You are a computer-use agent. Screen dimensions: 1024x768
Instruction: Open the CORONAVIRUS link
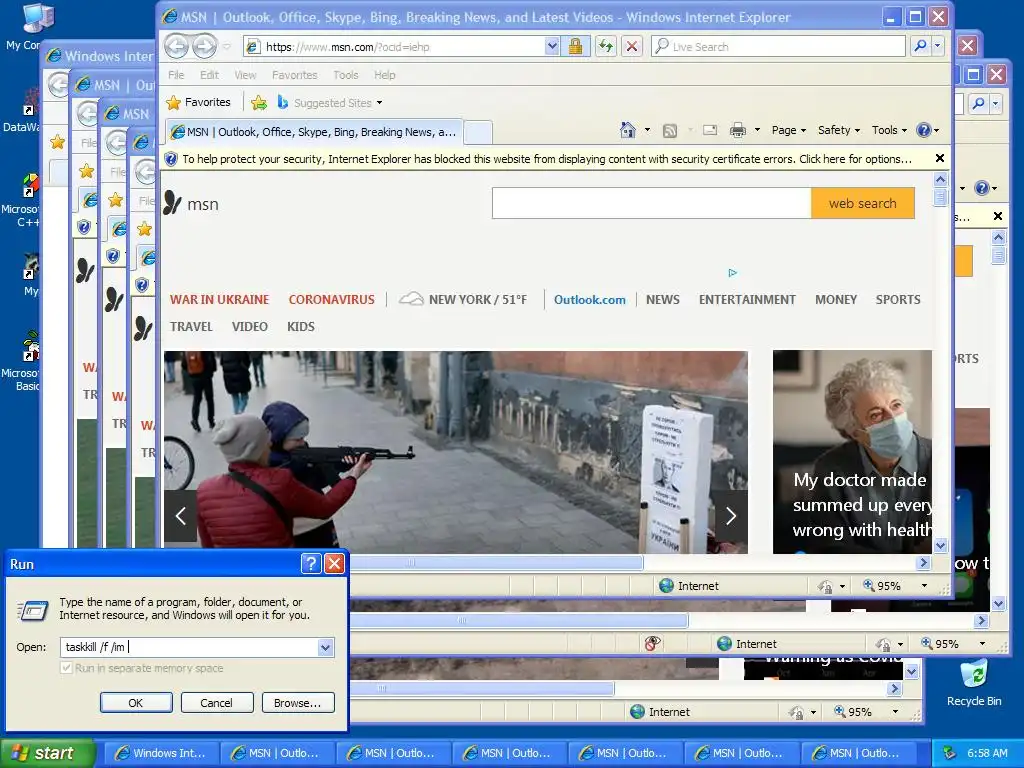[x=332, y=300]
